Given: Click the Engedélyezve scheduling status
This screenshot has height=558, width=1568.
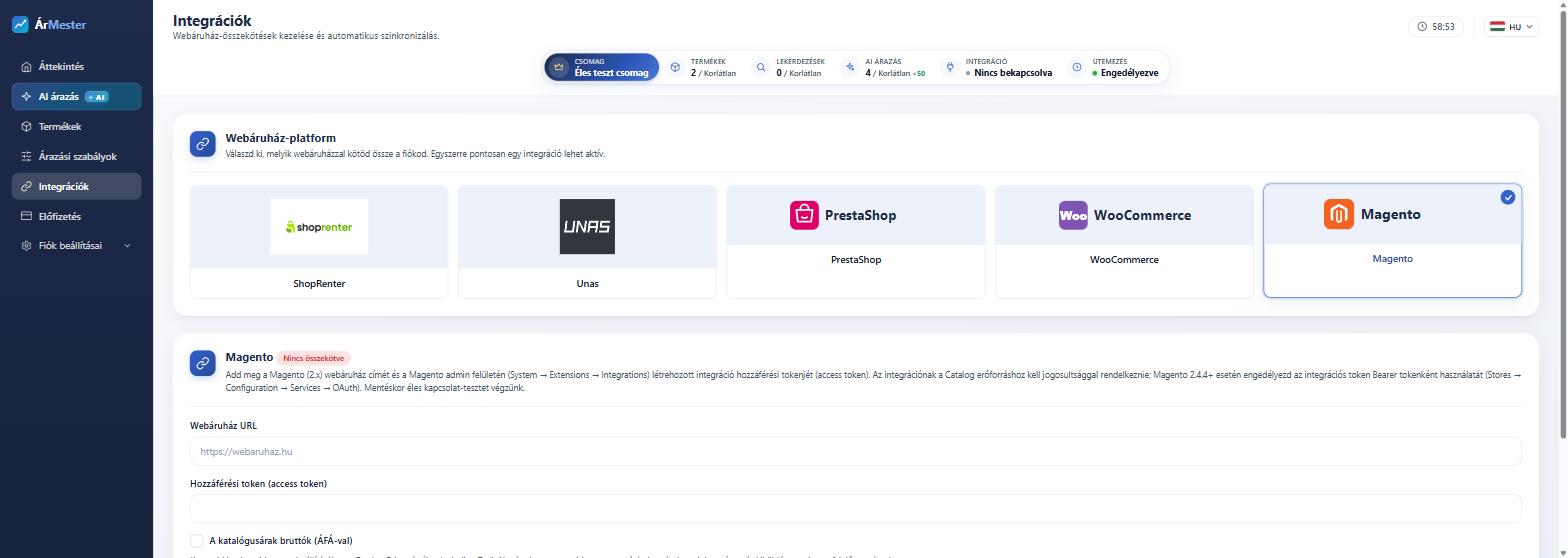Looking at the screenshot, I should [x=1125, y=73].
